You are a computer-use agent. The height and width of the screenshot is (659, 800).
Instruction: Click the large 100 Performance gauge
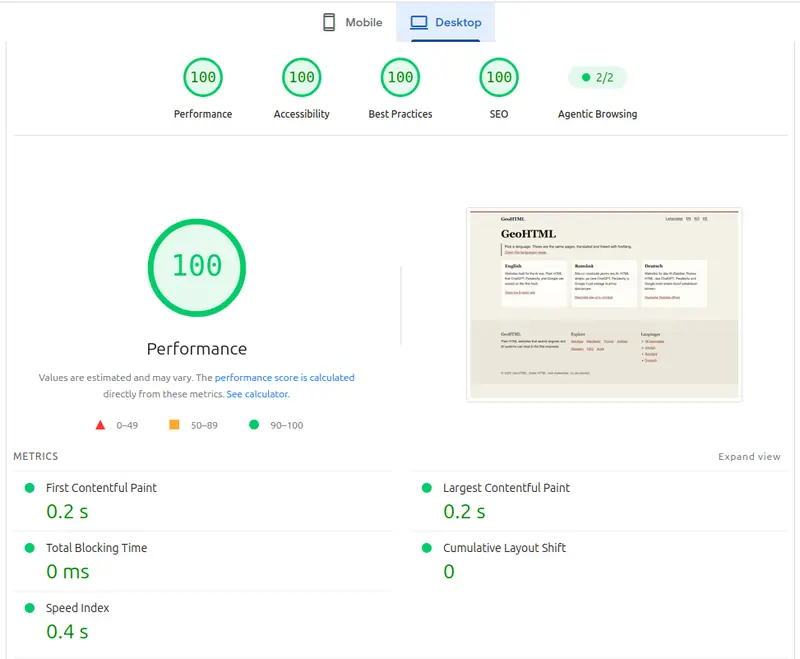[x=197, y=267]
